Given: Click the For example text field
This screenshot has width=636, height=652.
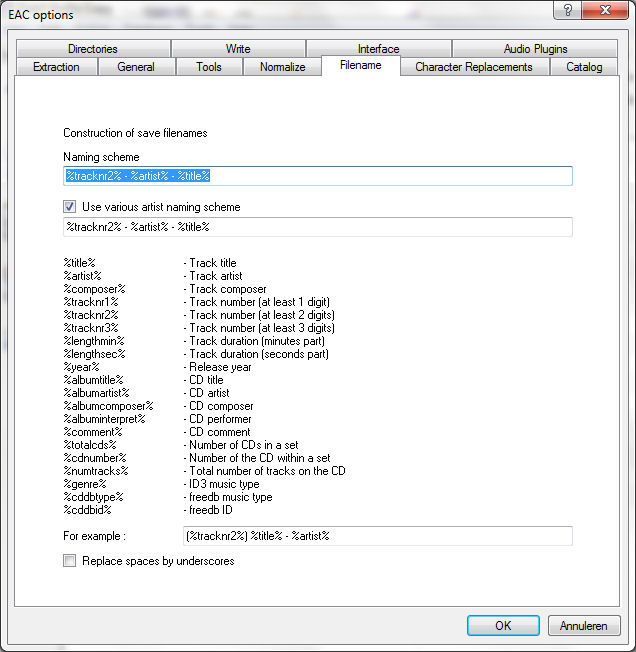Looking at the screenshot, I should point(378,536).
